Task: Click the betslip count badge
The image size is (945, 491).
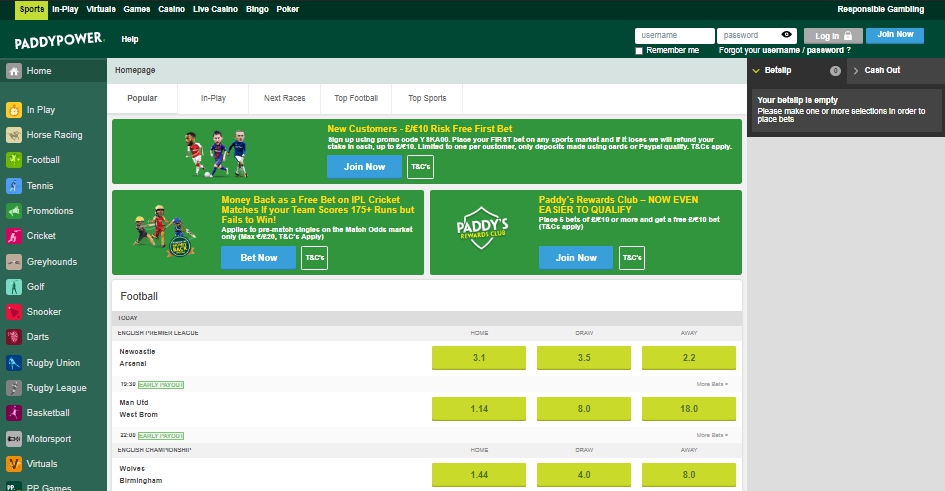Action: point(835,71)
